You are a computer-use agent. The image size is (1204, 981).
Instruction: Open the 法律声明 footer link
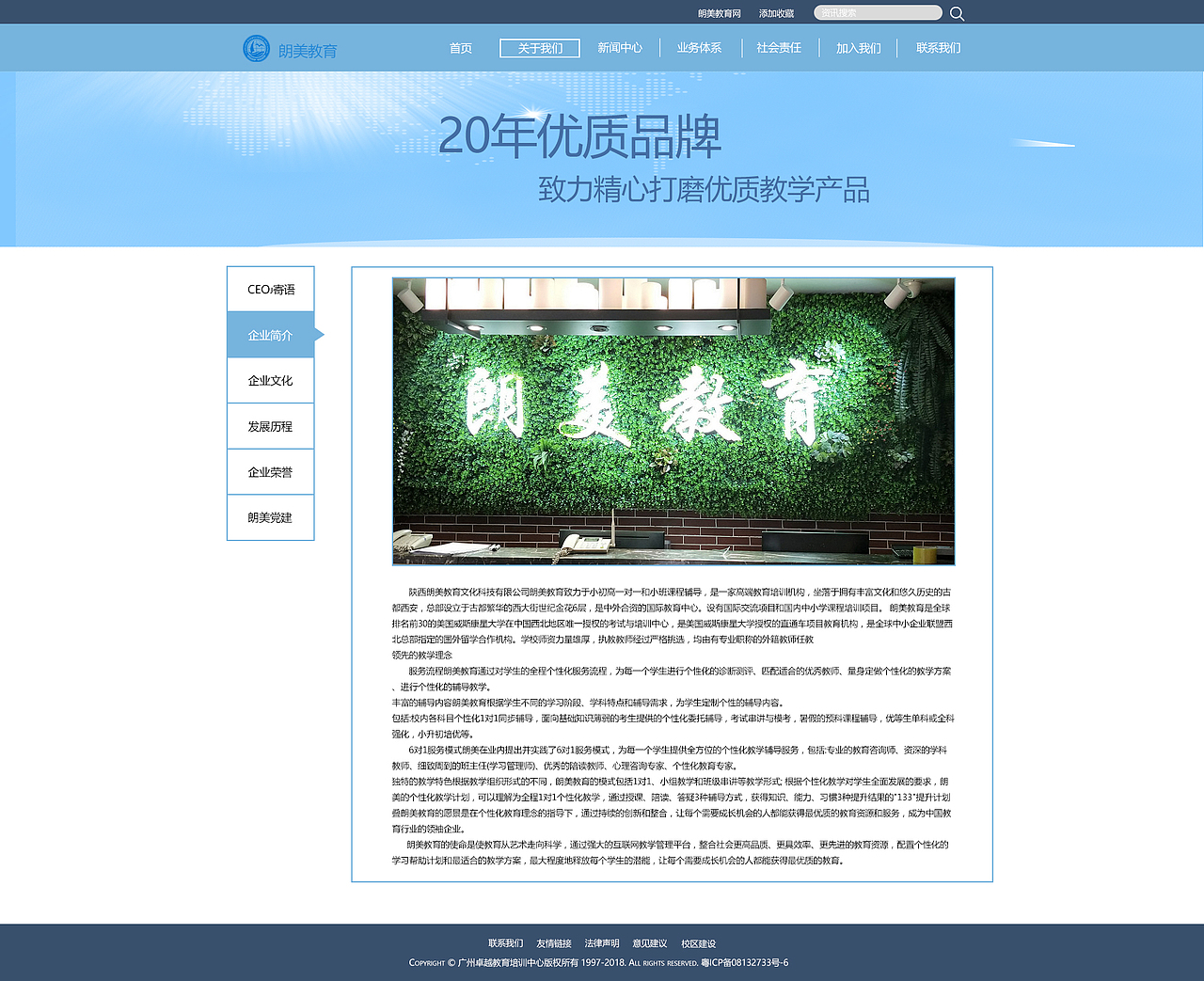click(x=601, y=942)
